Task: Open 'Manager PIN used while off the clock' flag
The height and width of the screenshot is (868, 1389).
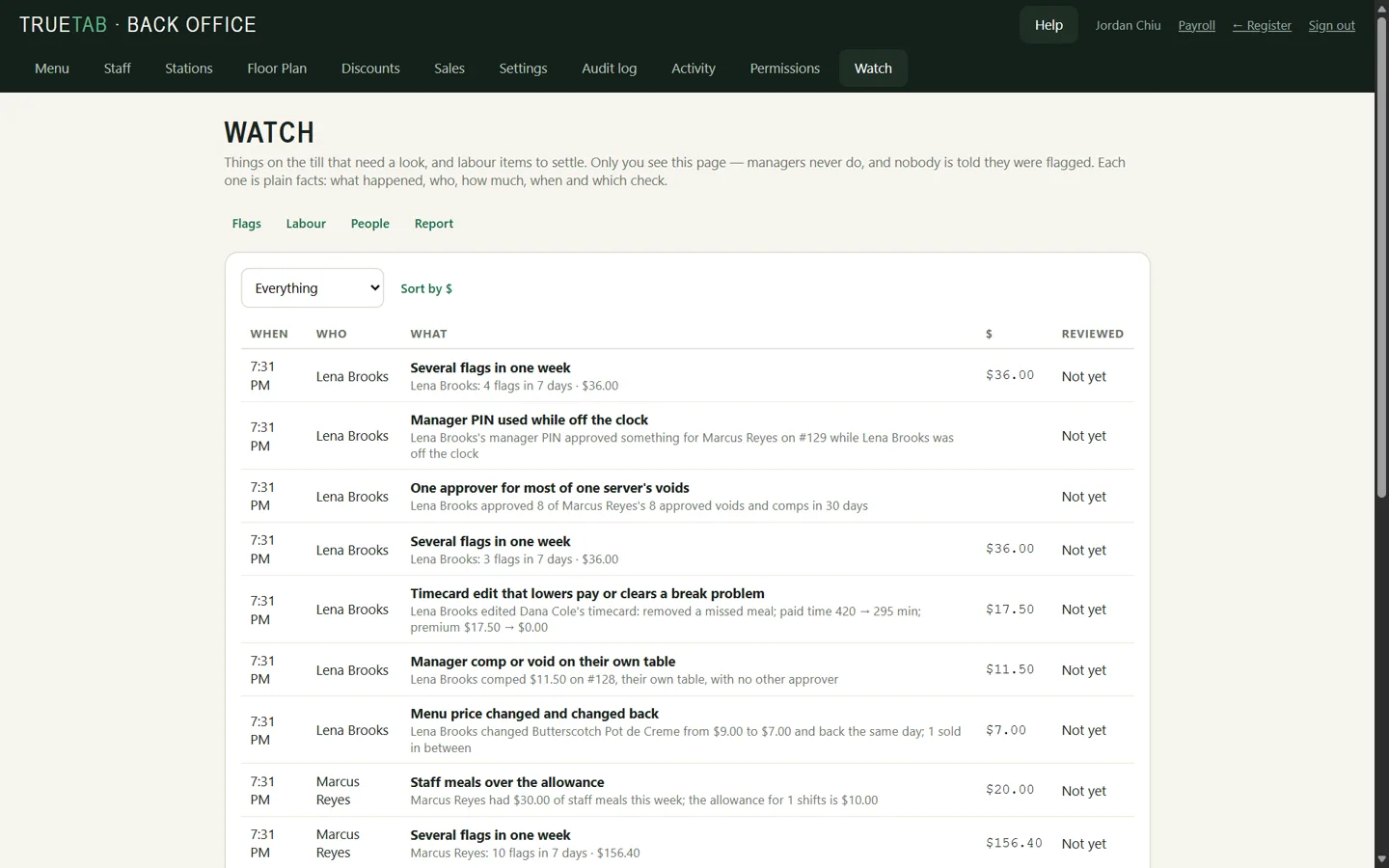Action: [529, 420]
